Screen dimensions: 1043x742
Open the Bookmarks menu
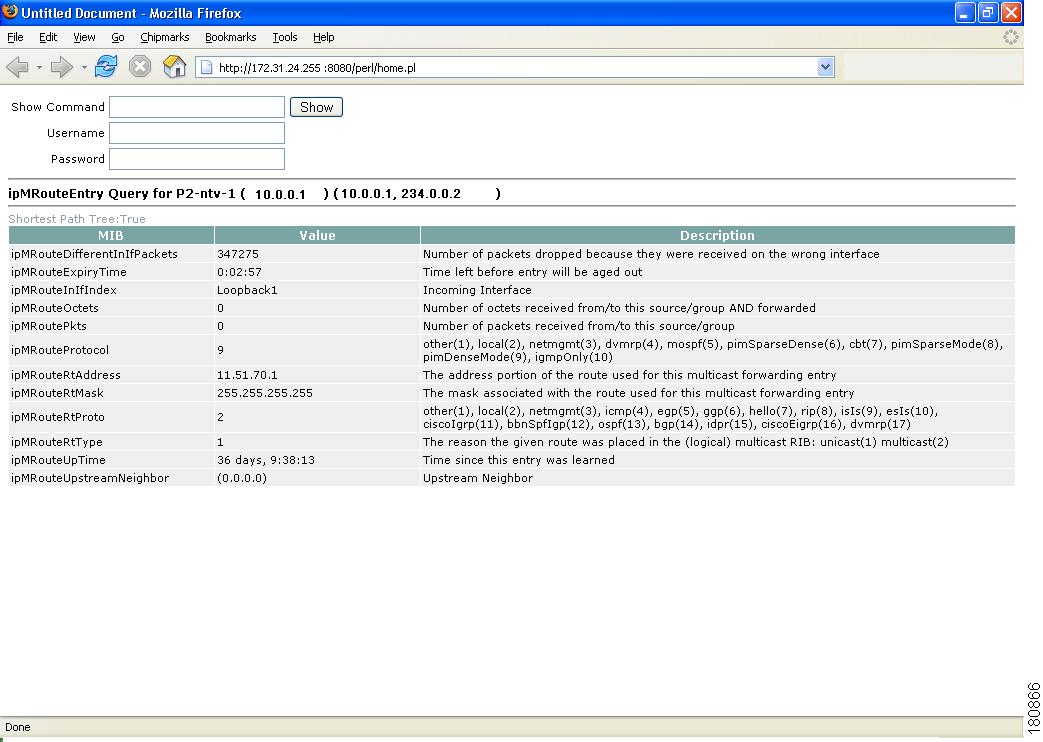click(230, 37)
